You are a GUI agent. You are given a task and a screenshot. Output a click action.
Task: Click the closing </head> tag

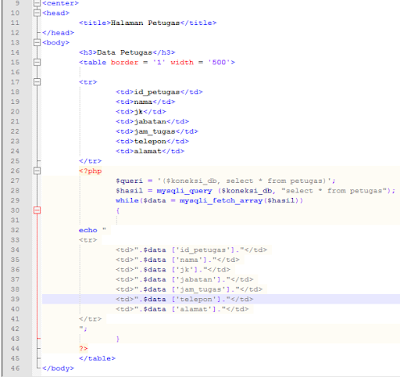tap(58, 33)
